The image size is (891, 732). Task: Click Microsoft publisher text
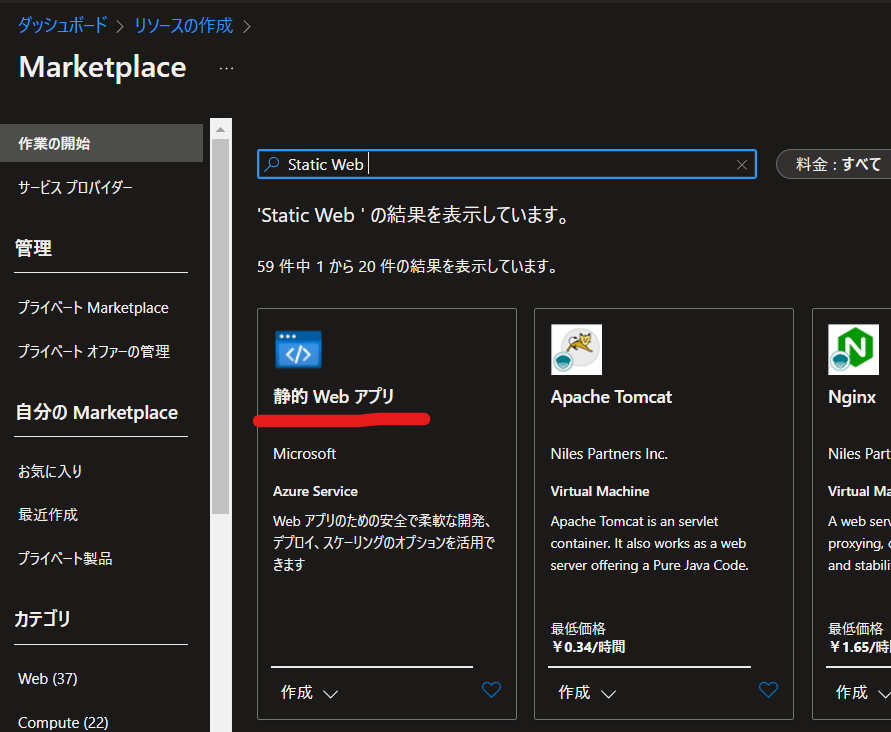click(x=305, y=454)
